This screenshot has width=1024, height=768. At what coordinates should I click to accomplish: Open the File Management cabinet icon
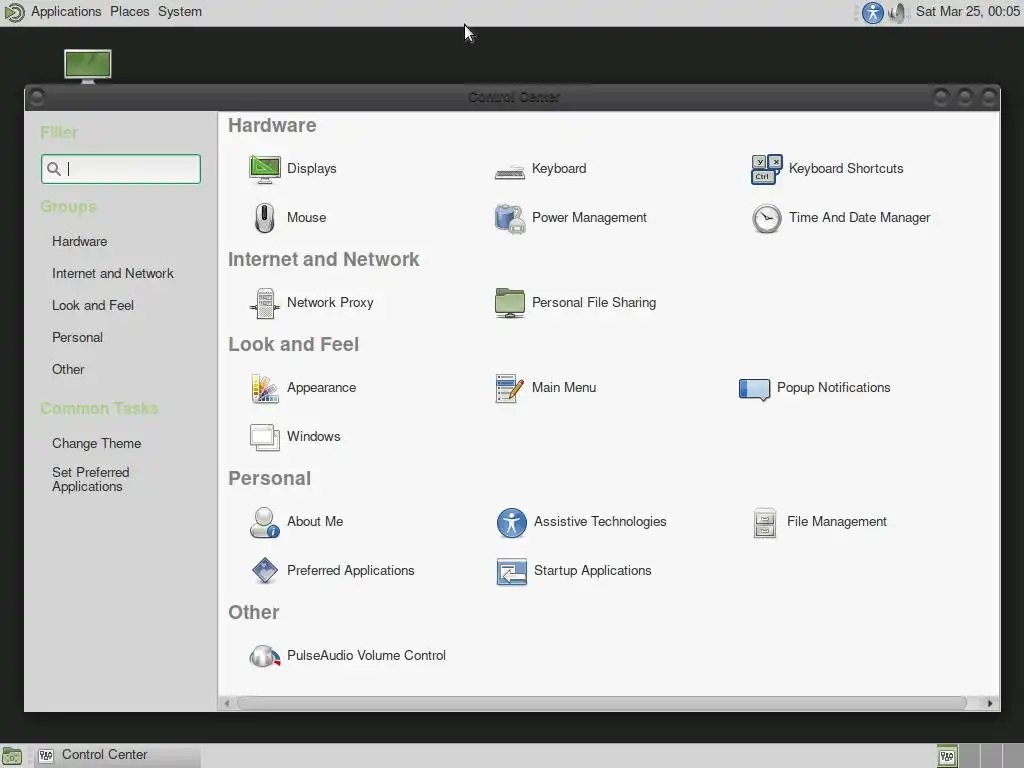coord(765,522)
